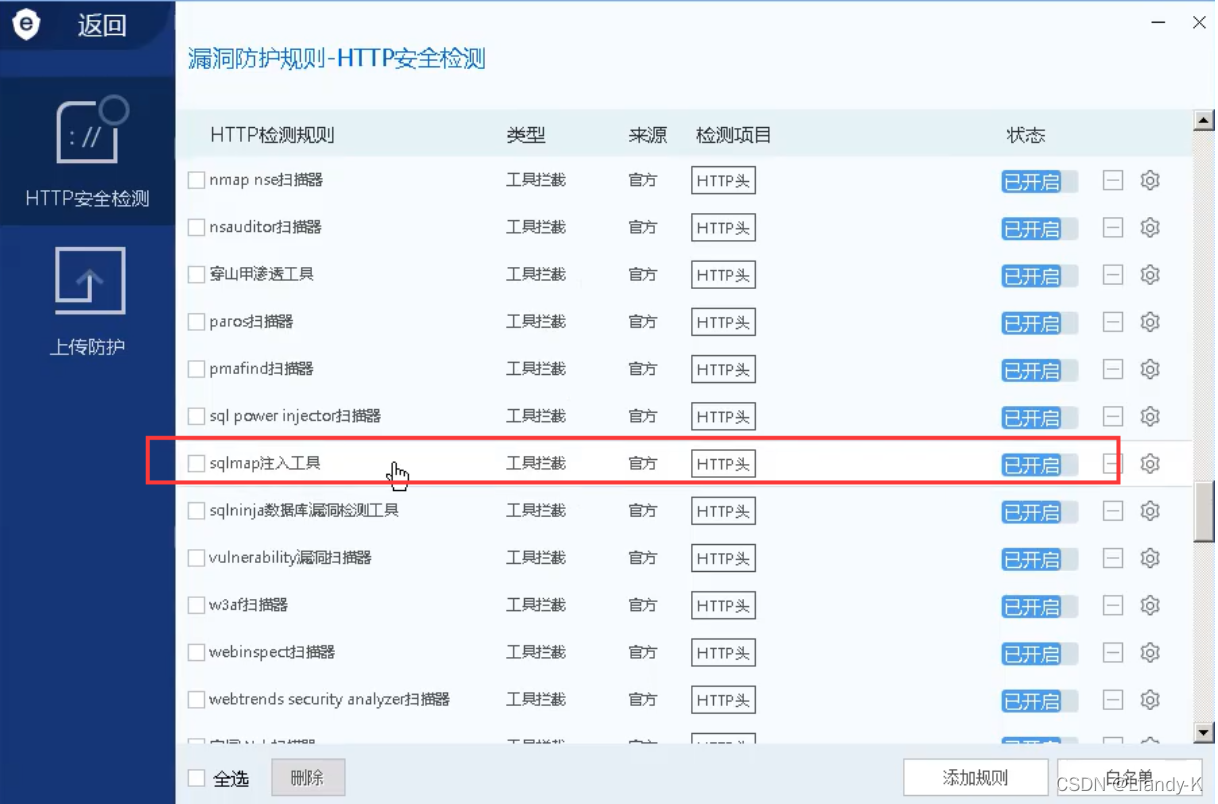Click scrollbar up arrow of rule list
Image resolution: width=1218 pixels, height=804 pixels.
tap(1204, 122)
